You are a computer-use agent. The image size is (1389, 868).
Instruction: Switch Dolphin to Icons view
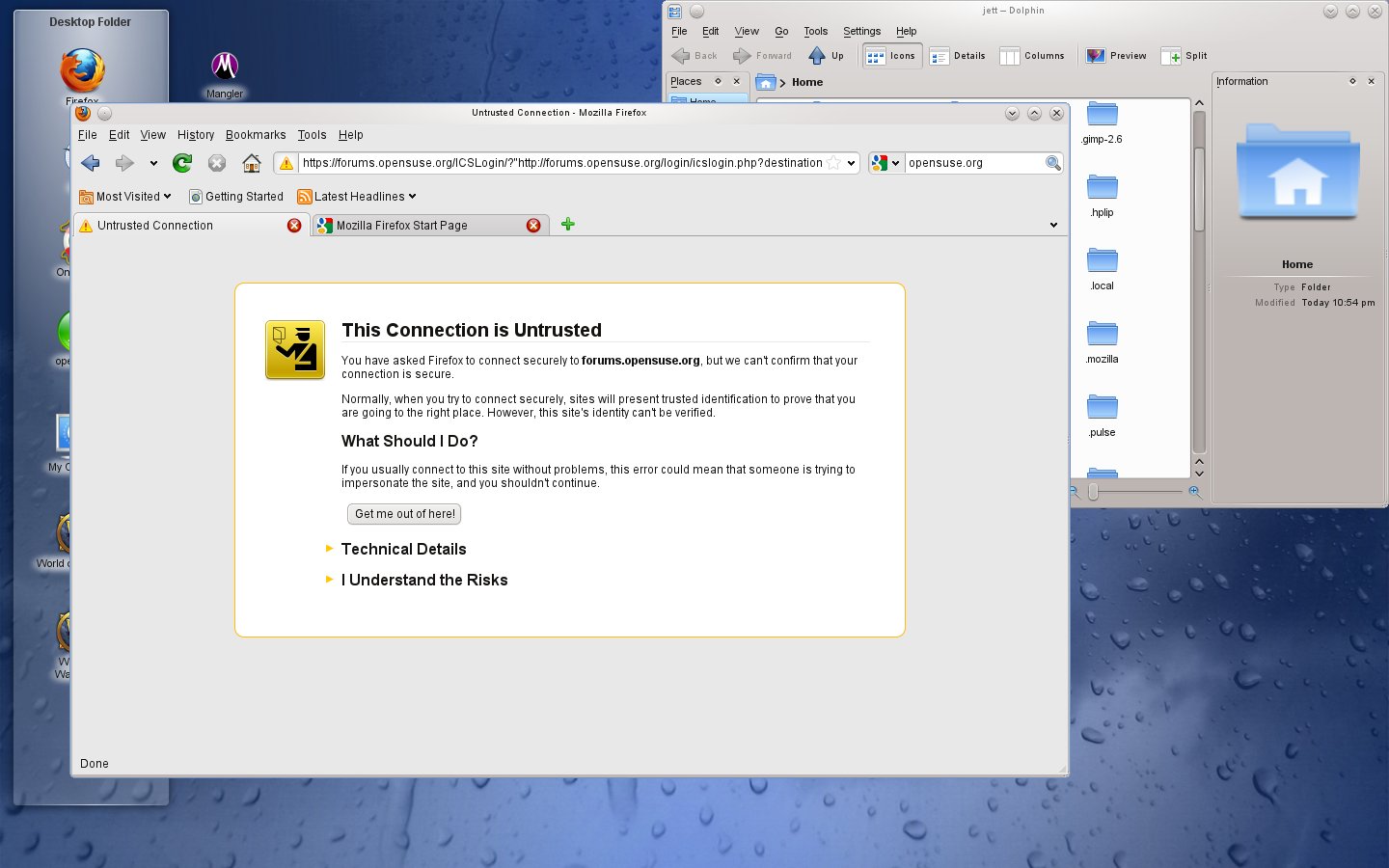pyautogui.click(x=891, y=56)
